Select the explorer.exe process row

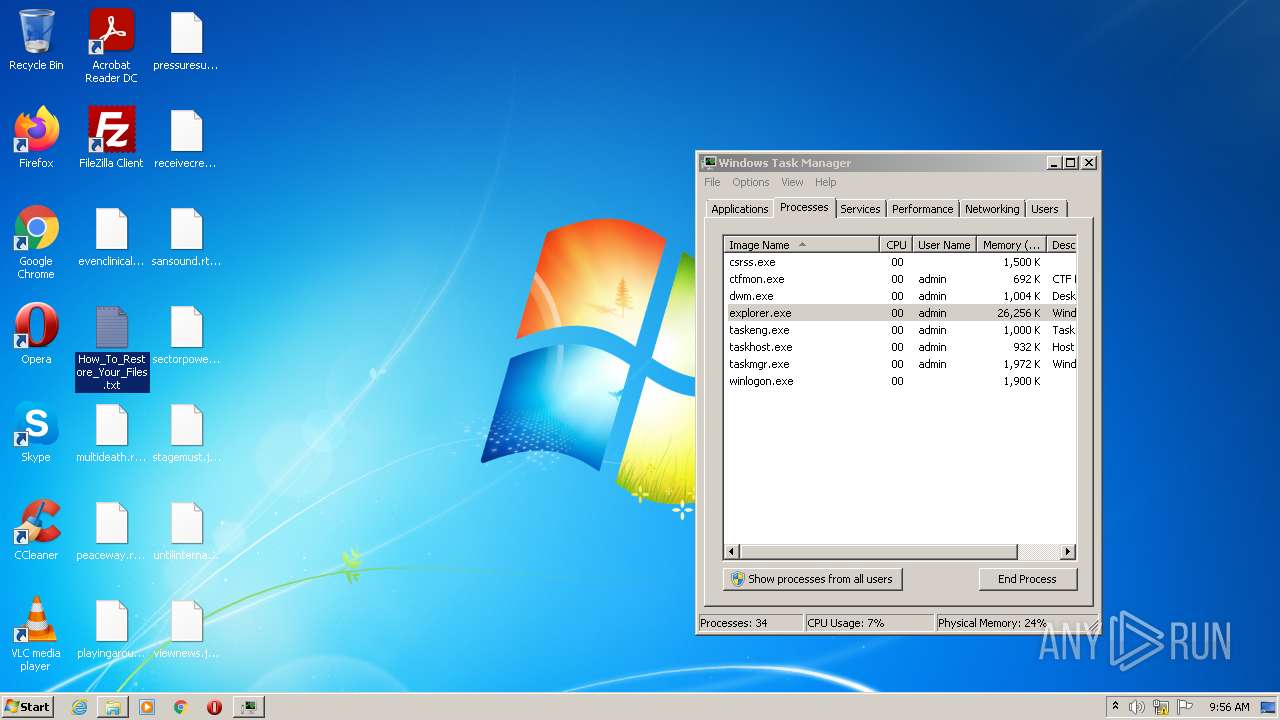pos(900,313)
